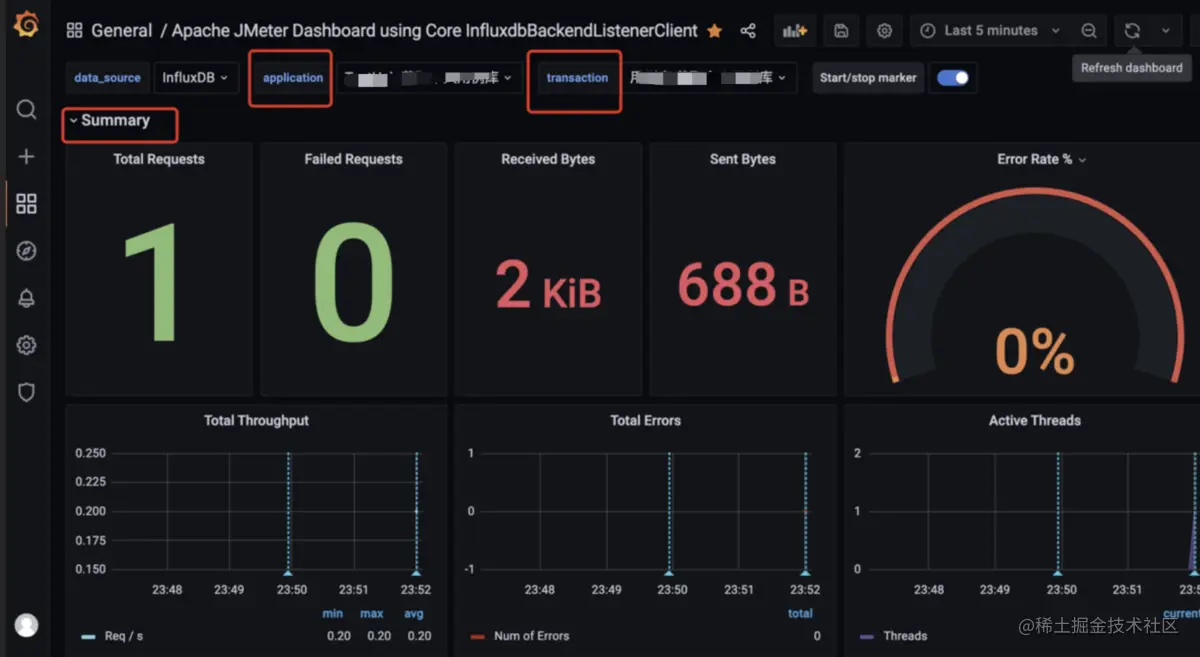The width and height of the screenshot is (1200, 657).
Task: Click the dashboard grid icon before General
Action: [x=75, y=31]
